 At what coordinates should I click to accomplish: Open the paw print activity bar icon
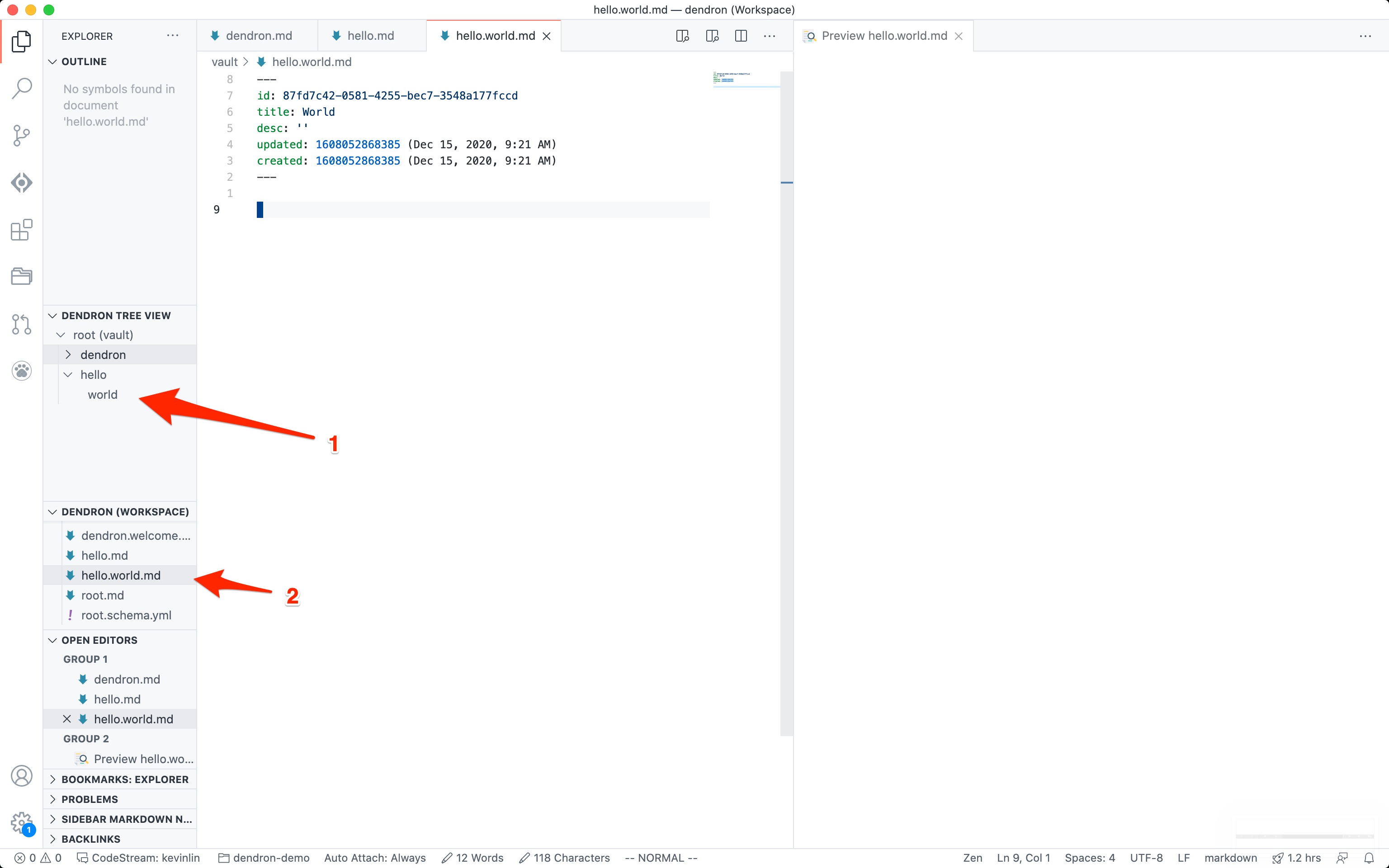point(21,371)
